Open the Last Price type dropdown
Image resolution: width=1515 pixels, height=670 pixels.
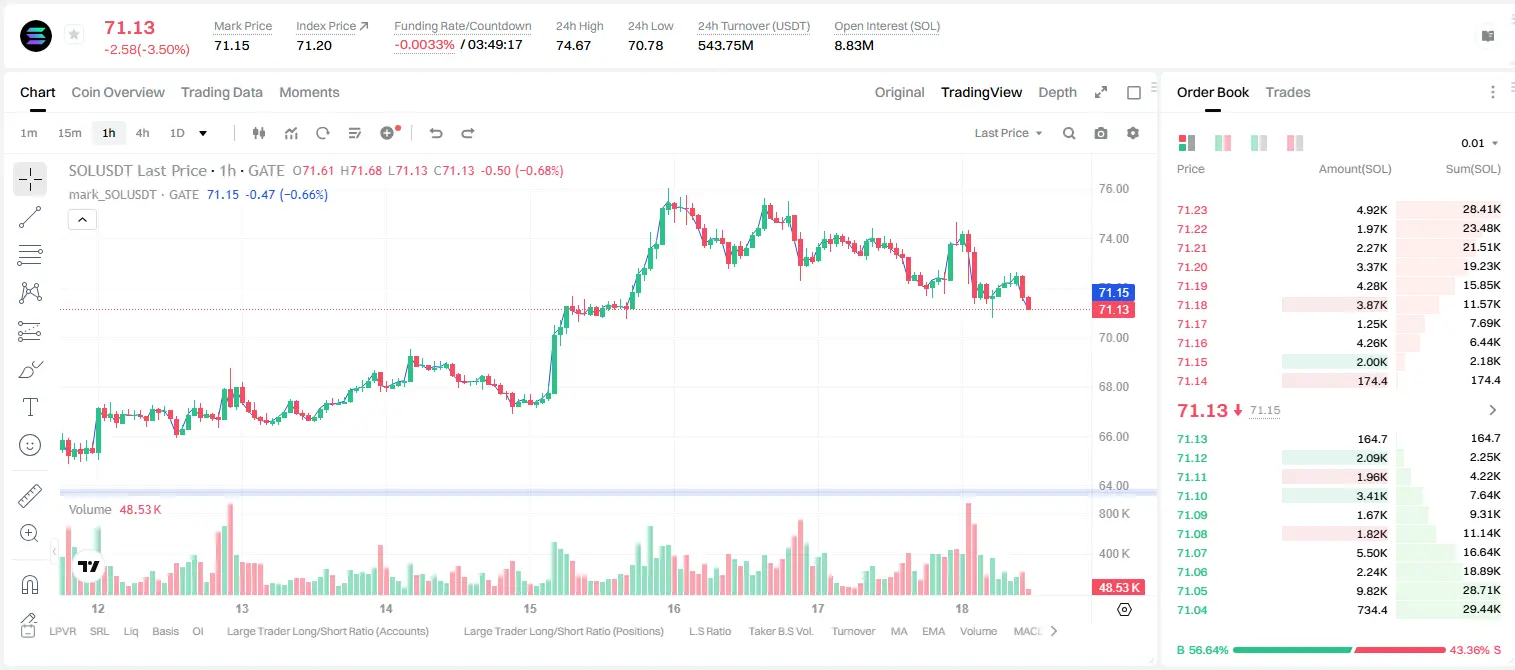(x=1008, y=133)
